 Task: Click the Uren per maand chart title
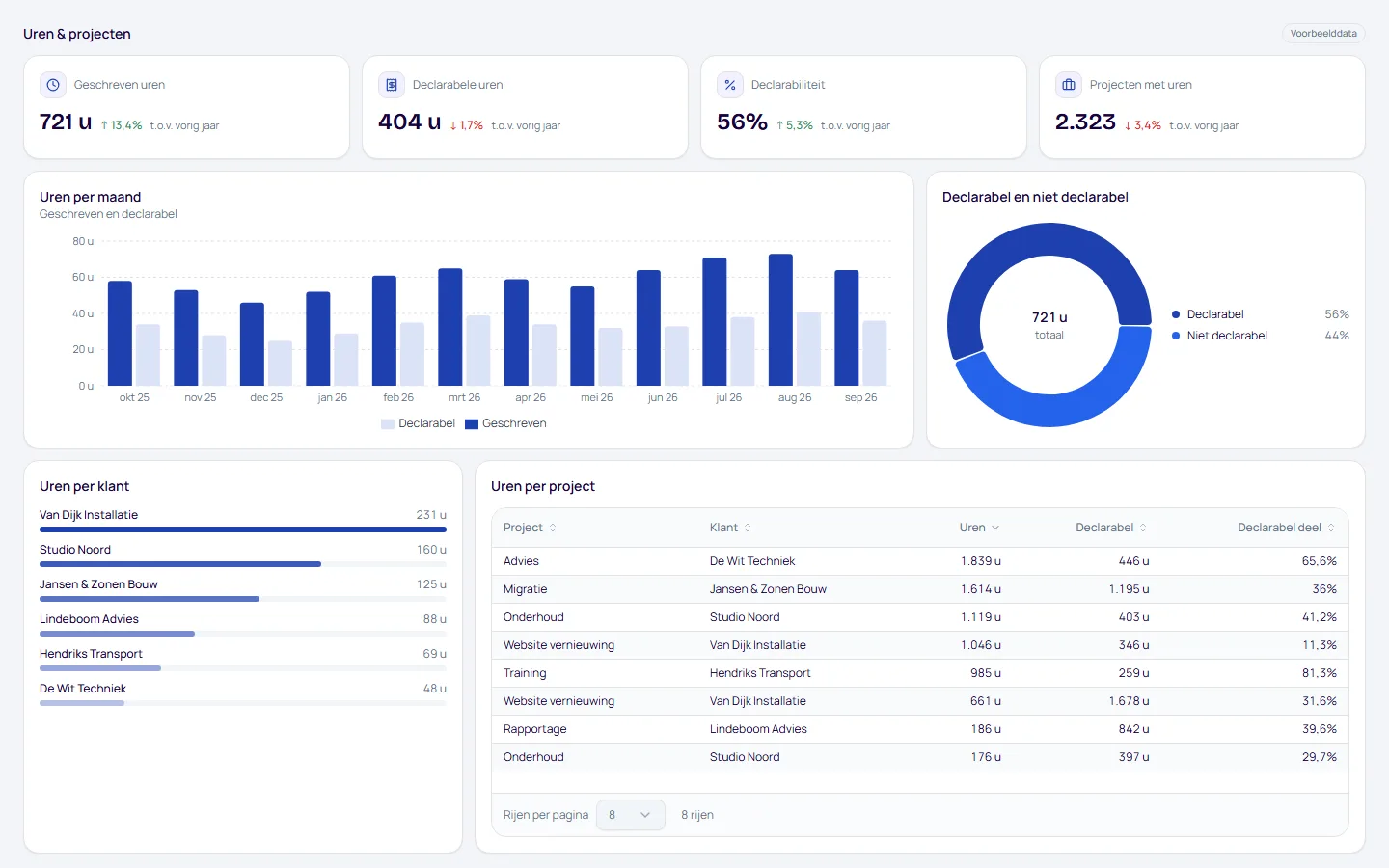pyautogui.click(x=91, y=197)
